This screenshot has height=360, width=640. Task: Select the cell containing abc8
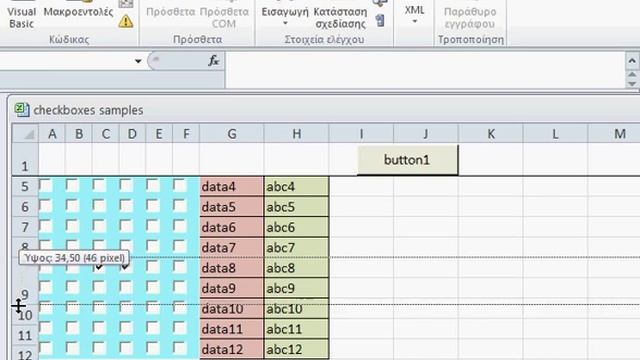[296, 268]
